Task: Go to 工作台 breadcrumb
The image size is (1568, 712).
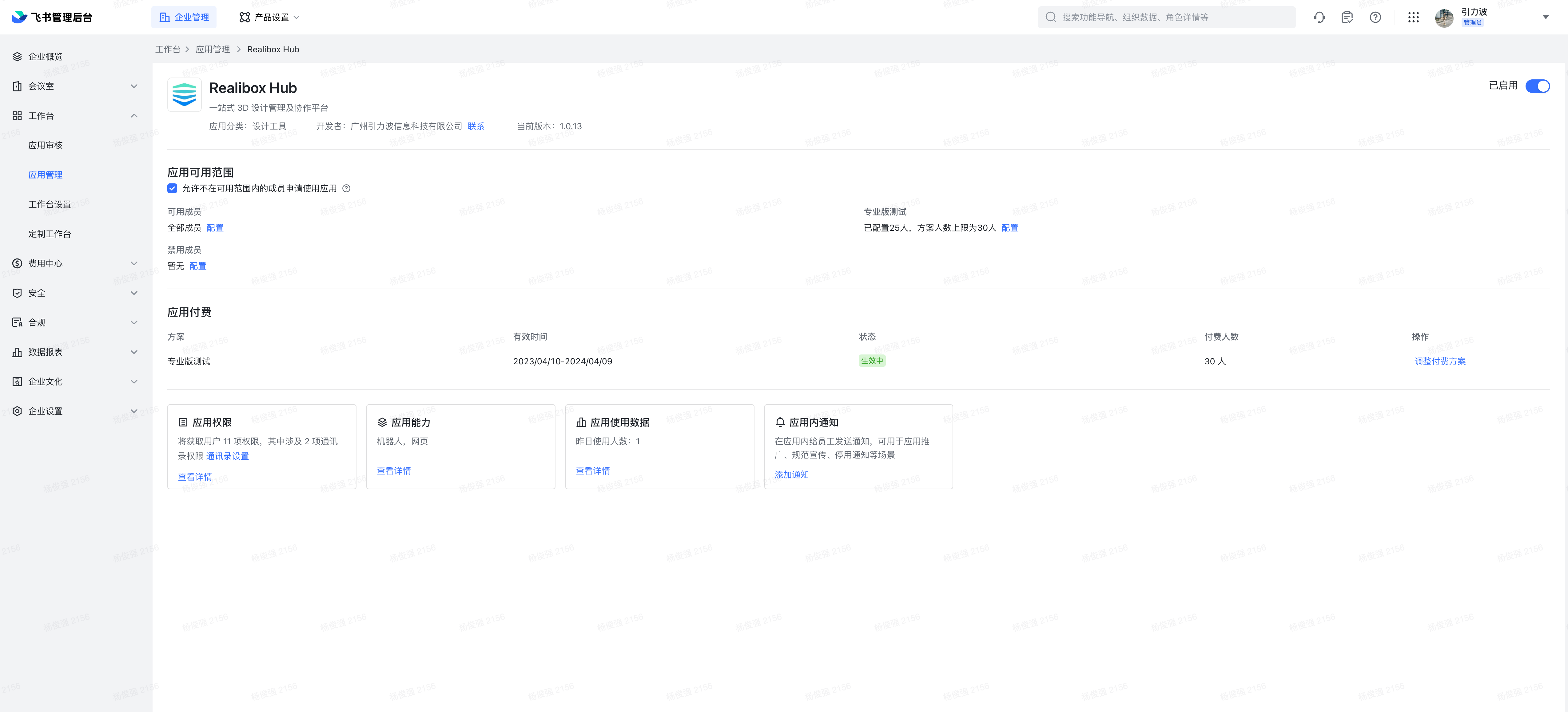Action: [168, 49]
